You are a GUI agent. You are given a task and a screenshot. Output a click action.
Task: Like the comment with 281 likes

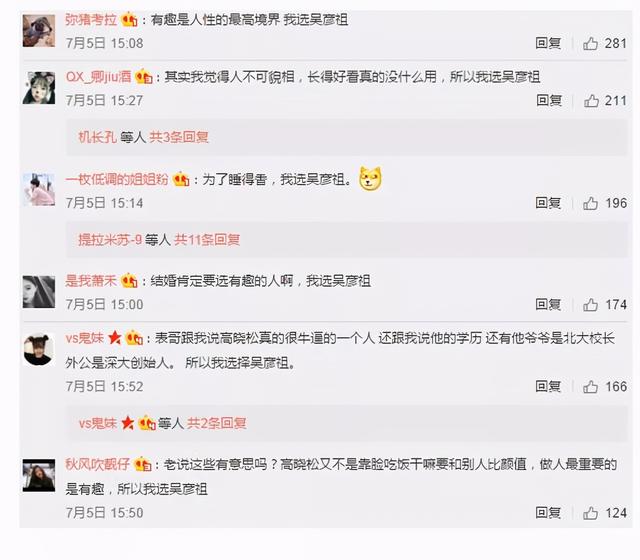(x=590, y=43)
